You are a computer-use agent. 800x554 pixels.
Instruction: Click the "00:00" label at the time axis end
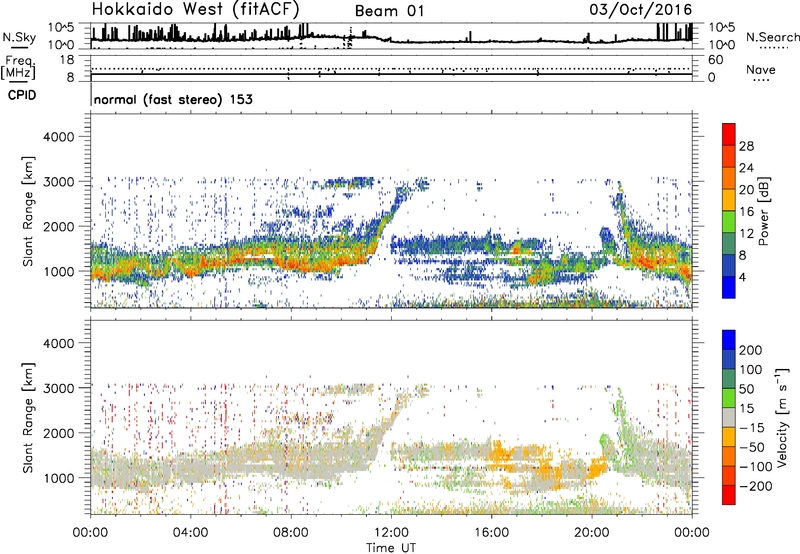click(691, 533)
